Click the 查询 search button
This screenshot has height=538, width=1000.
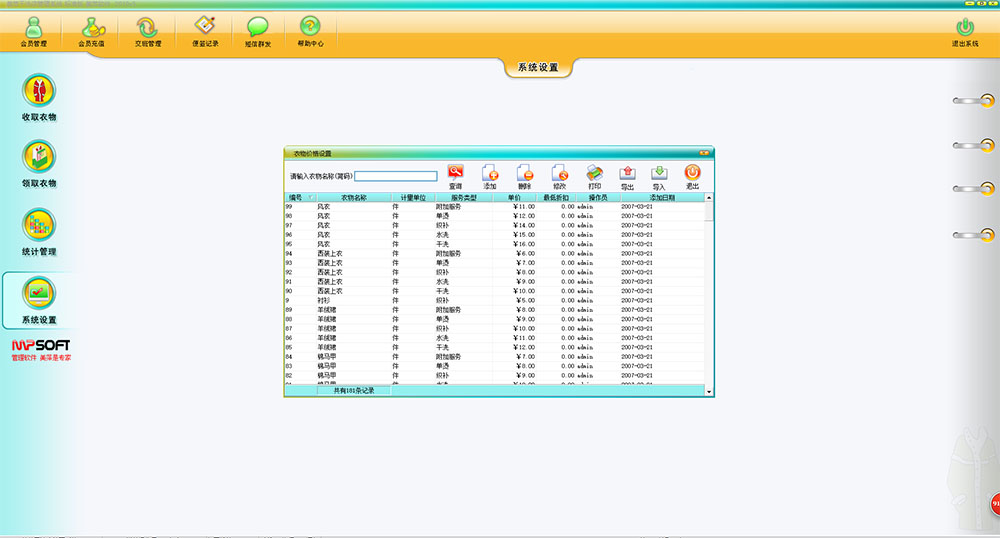click(456, 176)
